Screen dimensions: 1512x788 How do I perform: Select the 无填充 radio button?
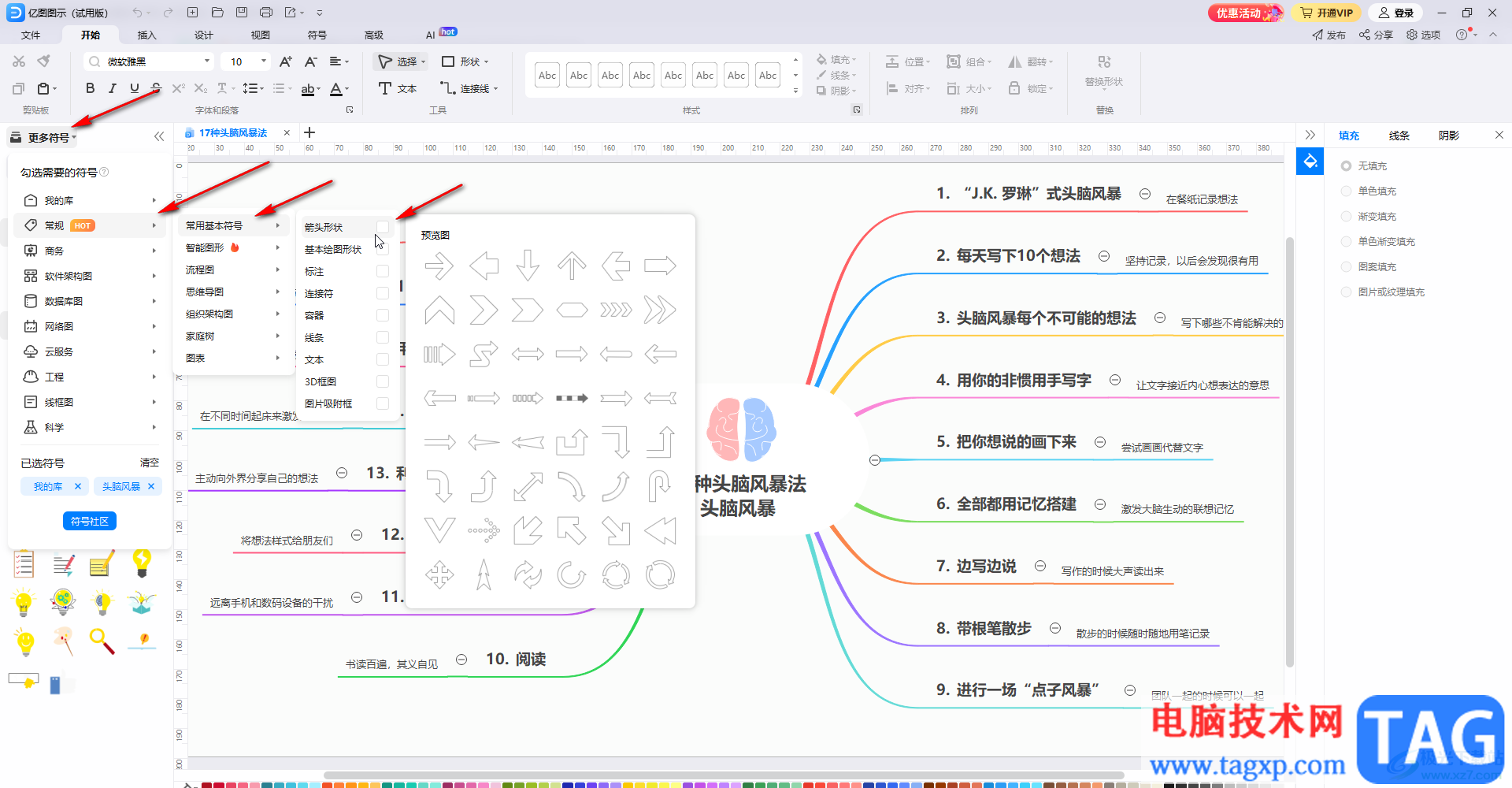click(1346, 166)
